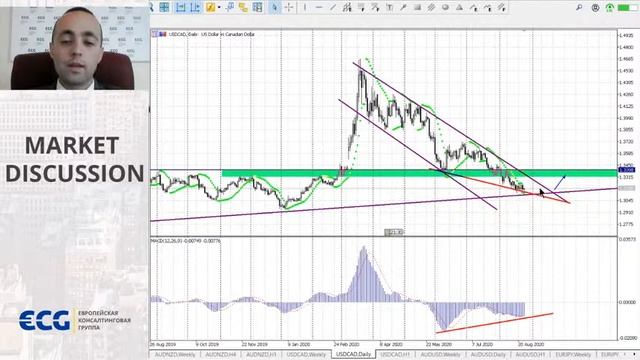
Task: Open the dropdown arrow beside yellow indicators icon
Action: 219,7
